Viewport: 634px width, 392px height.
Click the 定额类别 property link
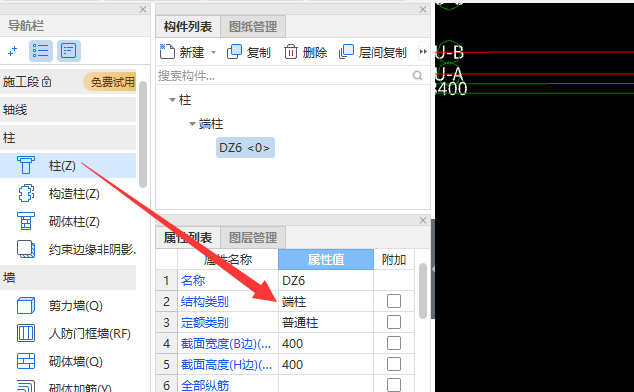(x=205, y=322)
